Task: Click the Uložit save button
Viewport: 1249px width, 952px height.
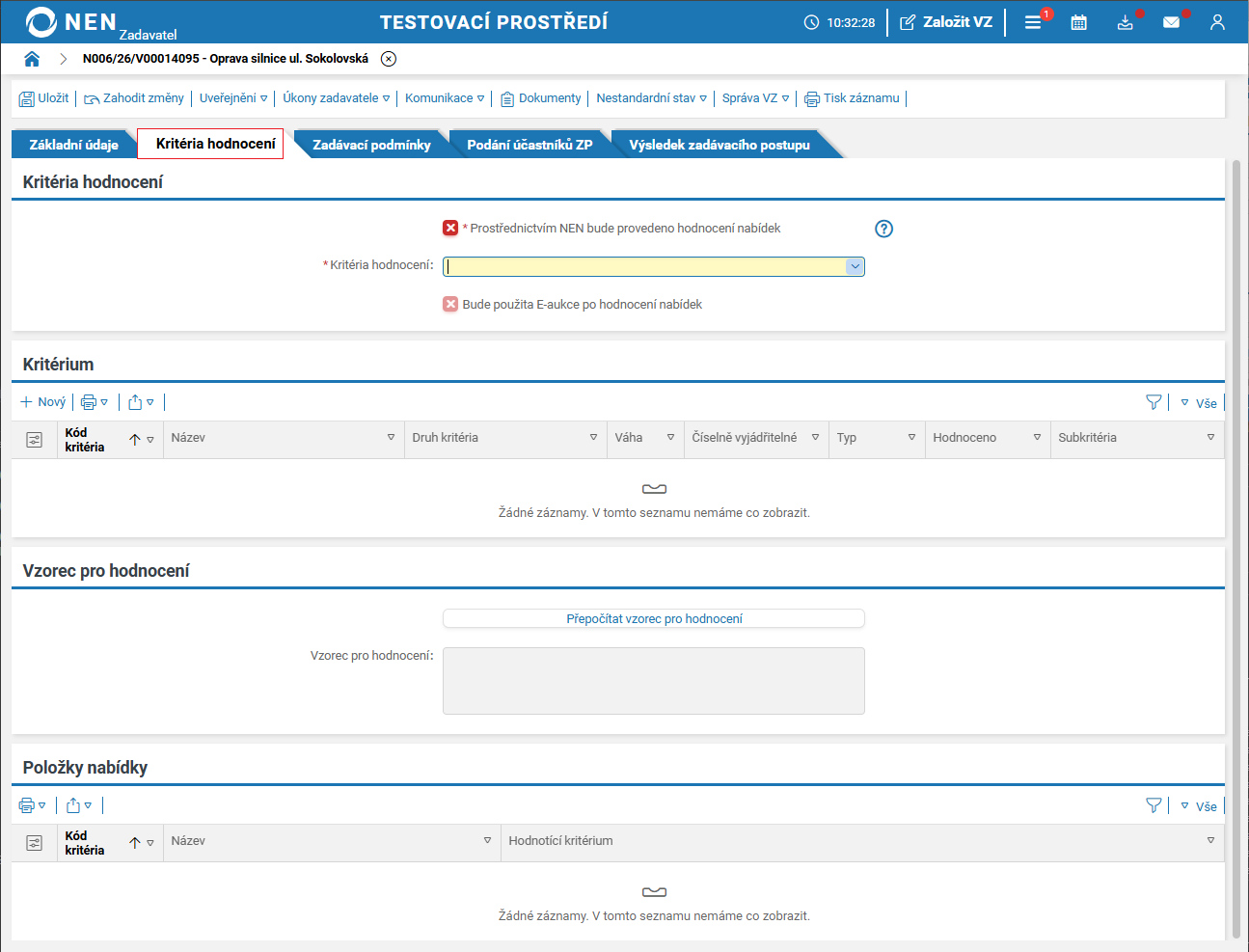Action: (44, 98)
